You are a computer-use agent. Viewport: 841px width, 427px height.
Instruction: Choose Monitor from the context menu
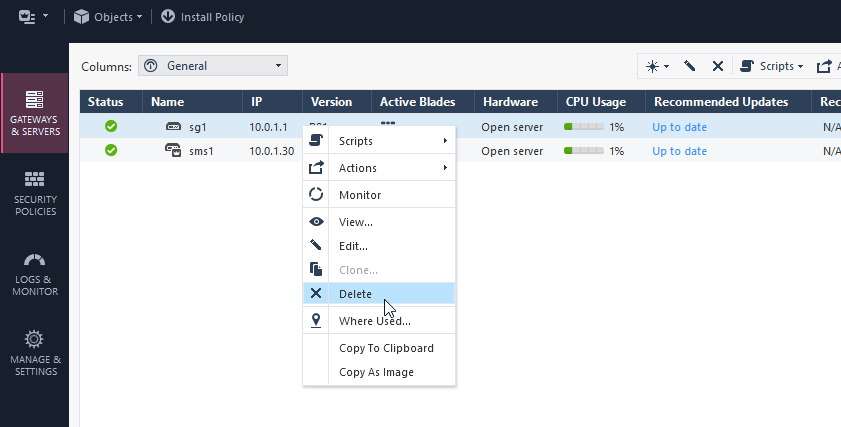click(x=379, y=195)
